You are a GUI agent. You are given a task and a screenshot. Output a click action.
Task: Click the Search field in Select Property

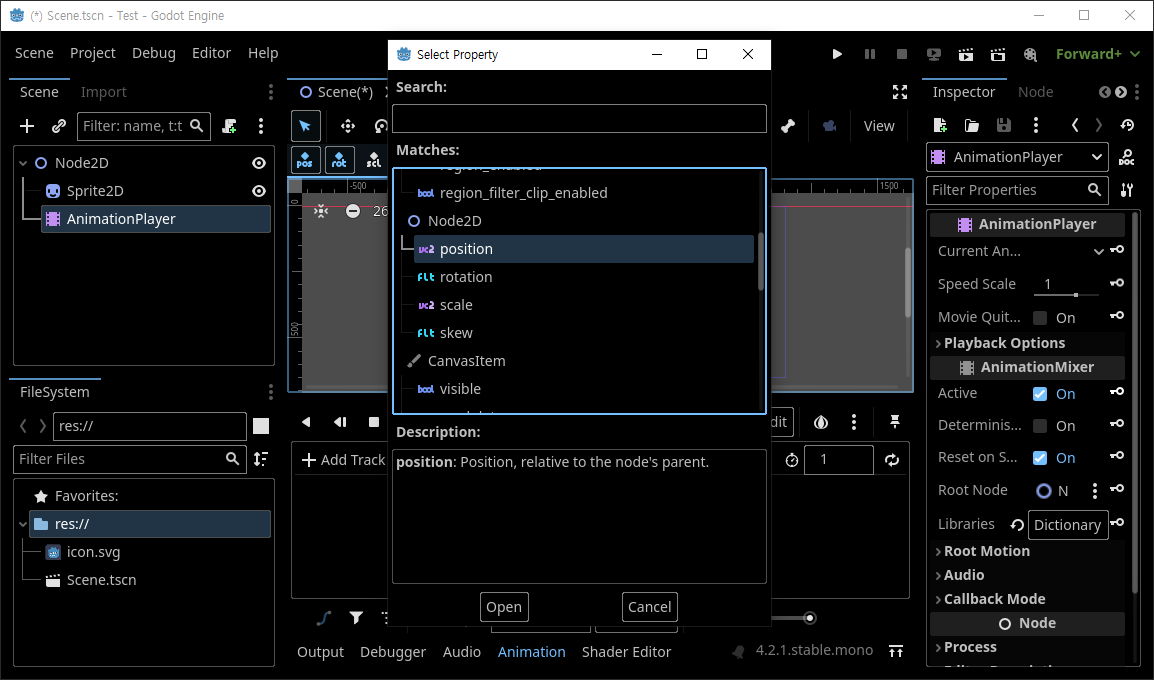pyautogui.click(x=579, y=118)
